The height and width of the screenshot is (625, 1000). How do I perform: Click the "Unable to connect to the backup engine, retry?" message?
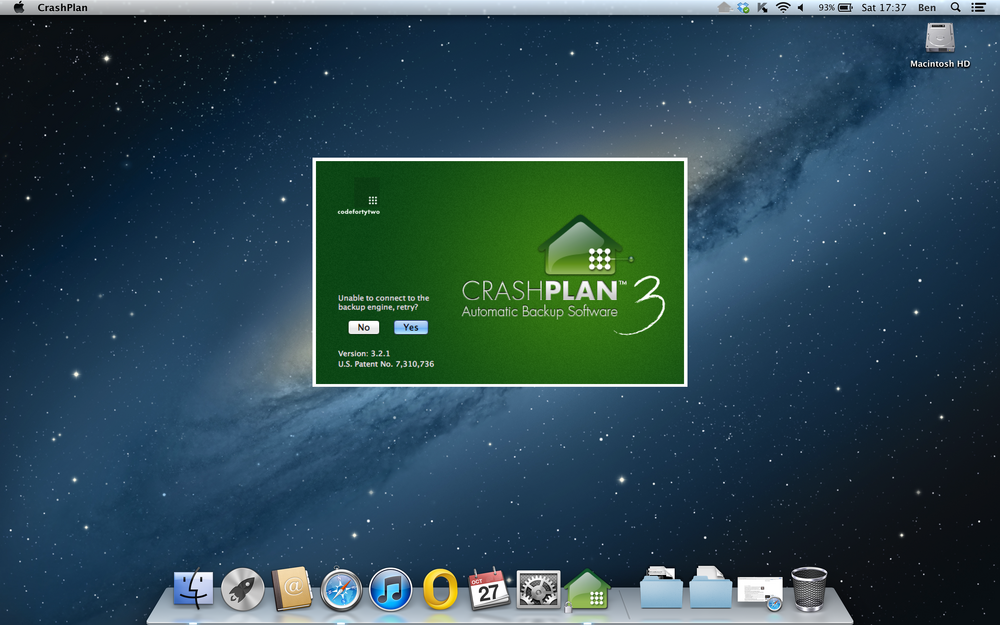coord(383,302)
